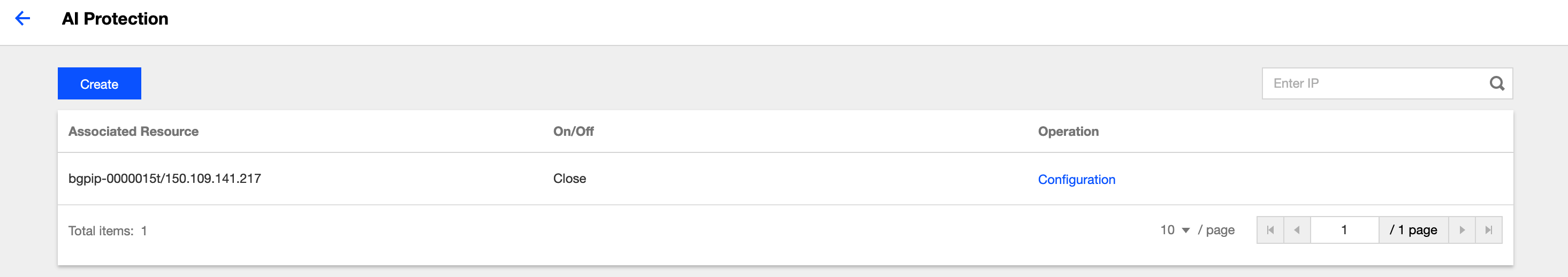Viewport: 1568px width, 277px height.
Task: Jump to the first page
Action: pyautogui.click(x=1270, y=230)
